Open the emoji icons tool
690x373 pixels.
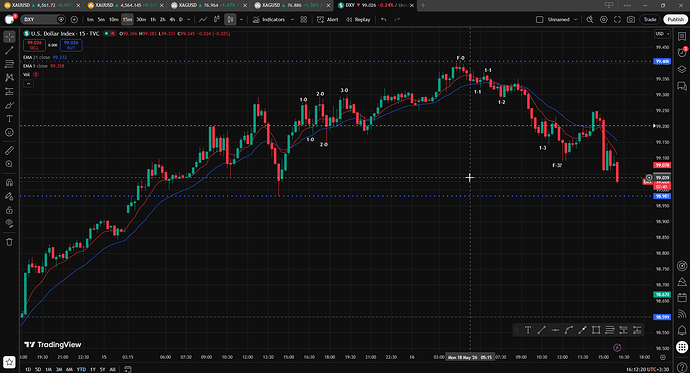[x=9, y=132]
